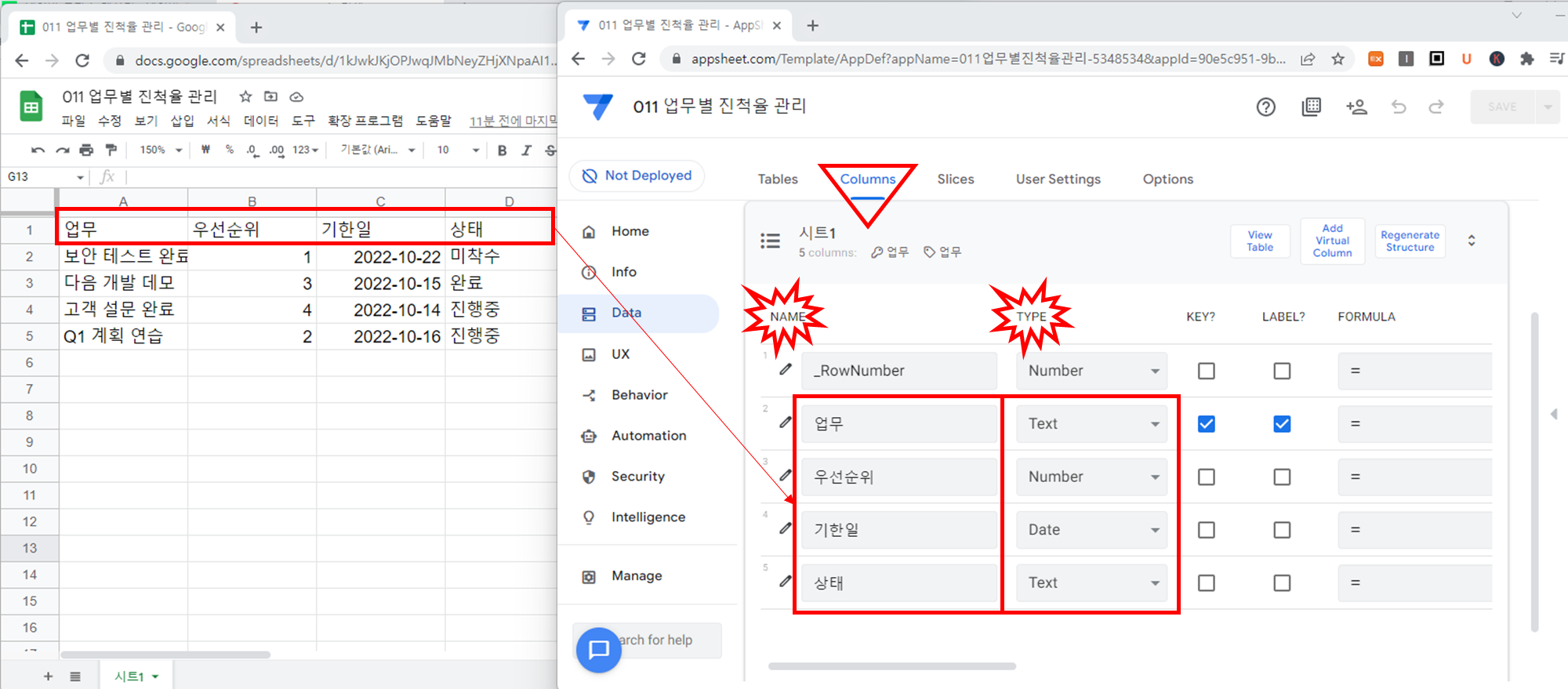Click the cloud save status icon
Image resolution: width=1568 pixels, height=689 pixels.
coord(296,97)
